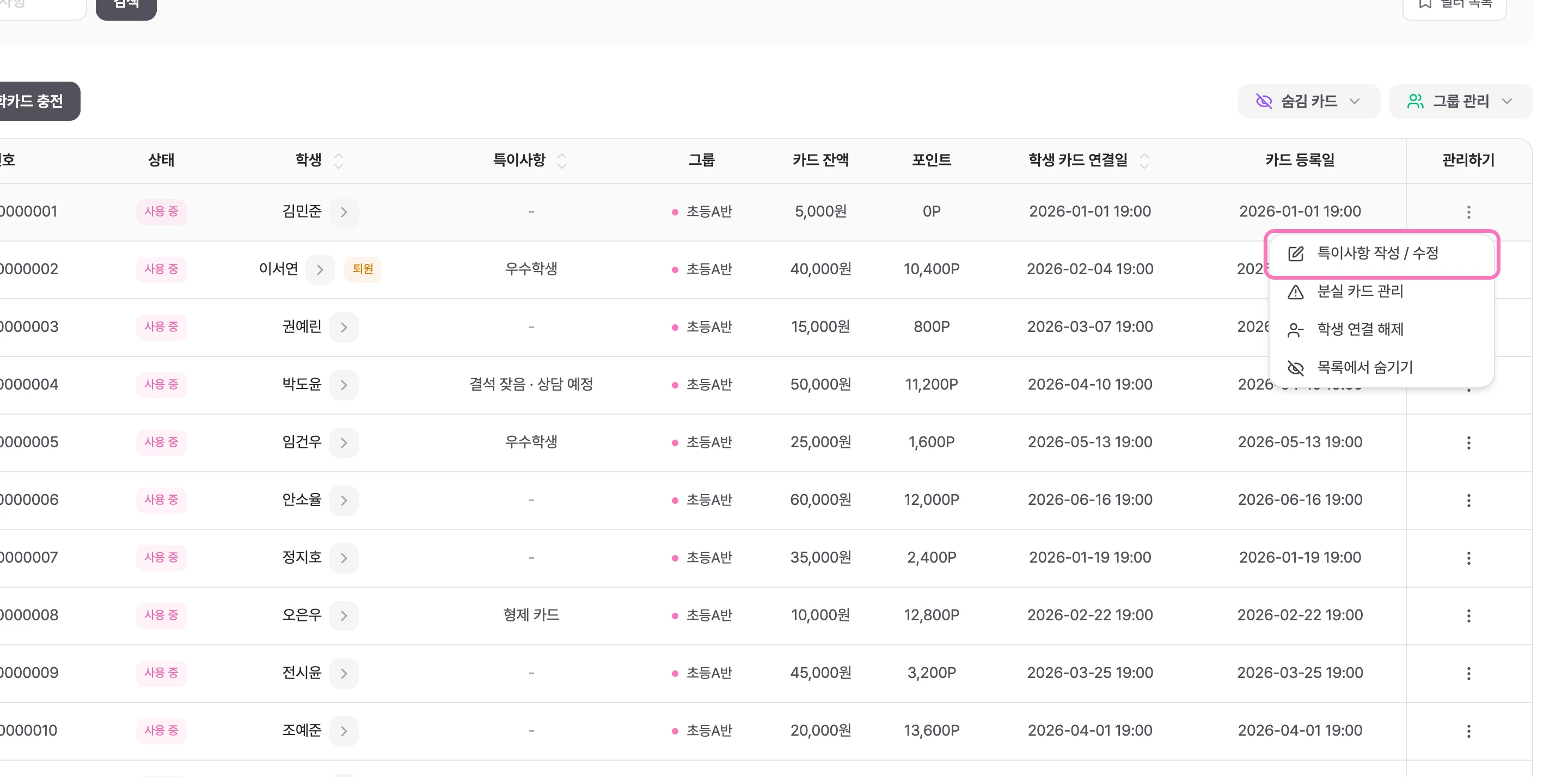
Task: Click 형제 카드 note for 오은우
Action: point(531,615)
